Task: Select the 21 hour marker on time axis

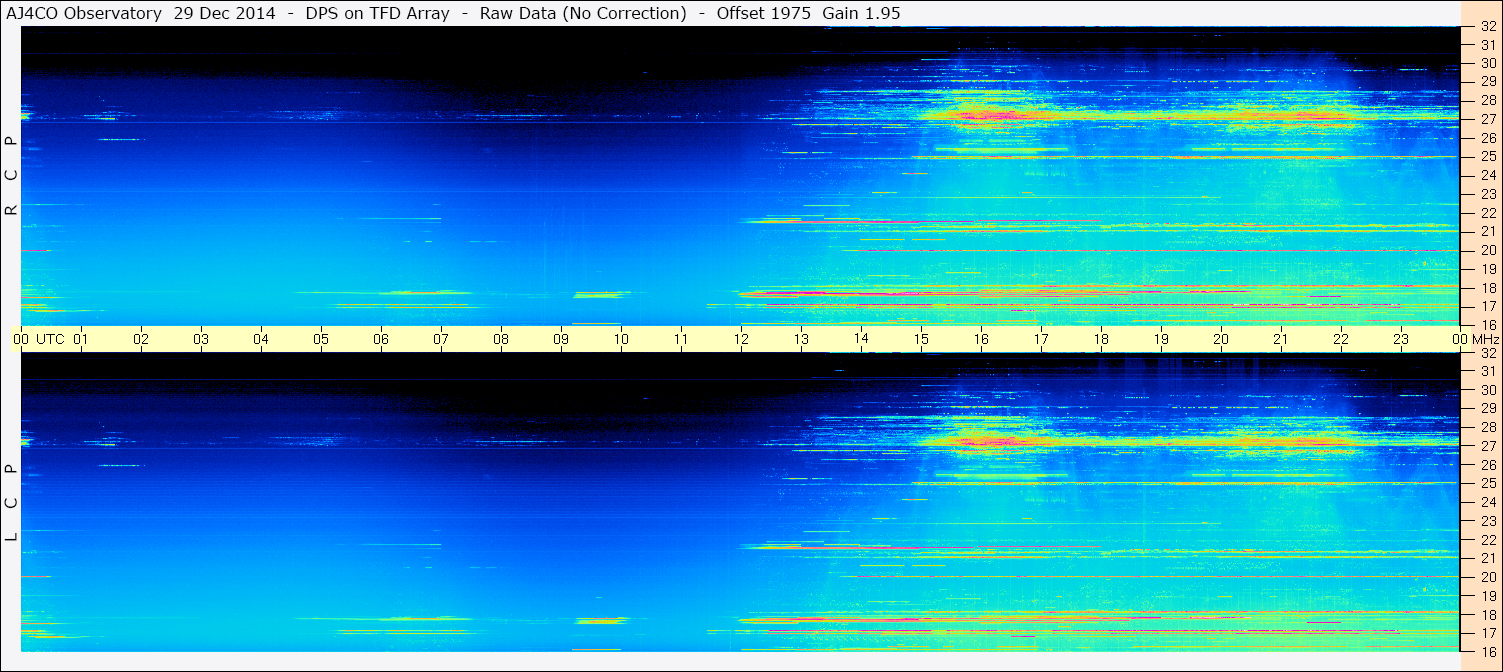Action: (x=1281, y=339)
